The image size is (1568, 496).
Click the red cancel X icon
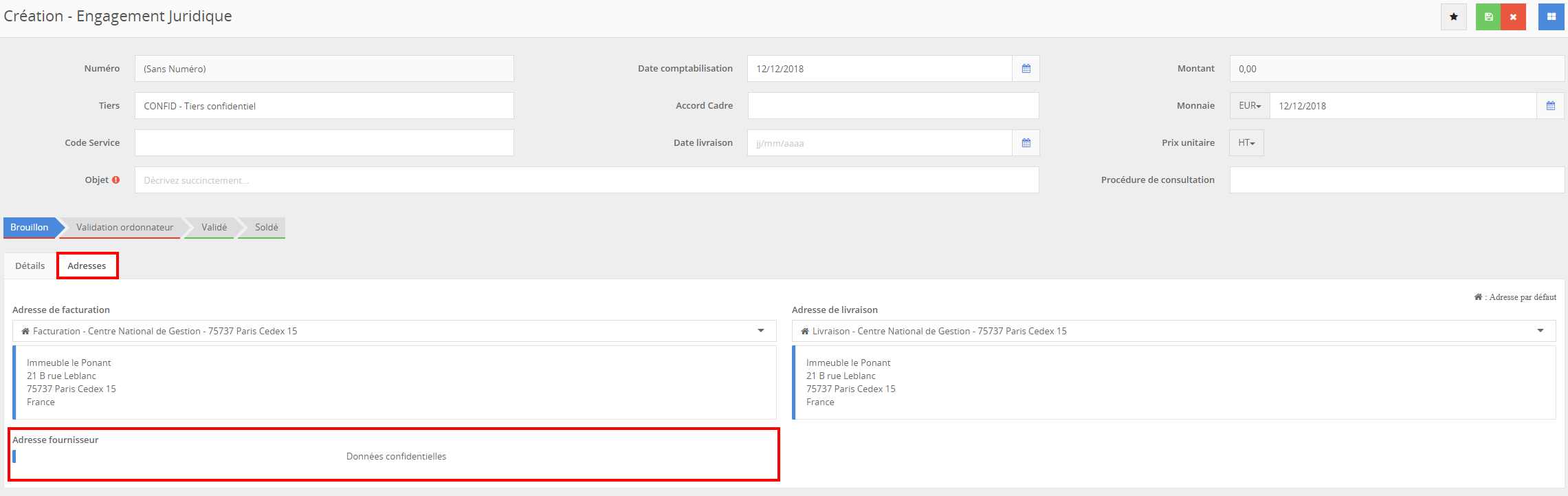(x=1513, y=17)
